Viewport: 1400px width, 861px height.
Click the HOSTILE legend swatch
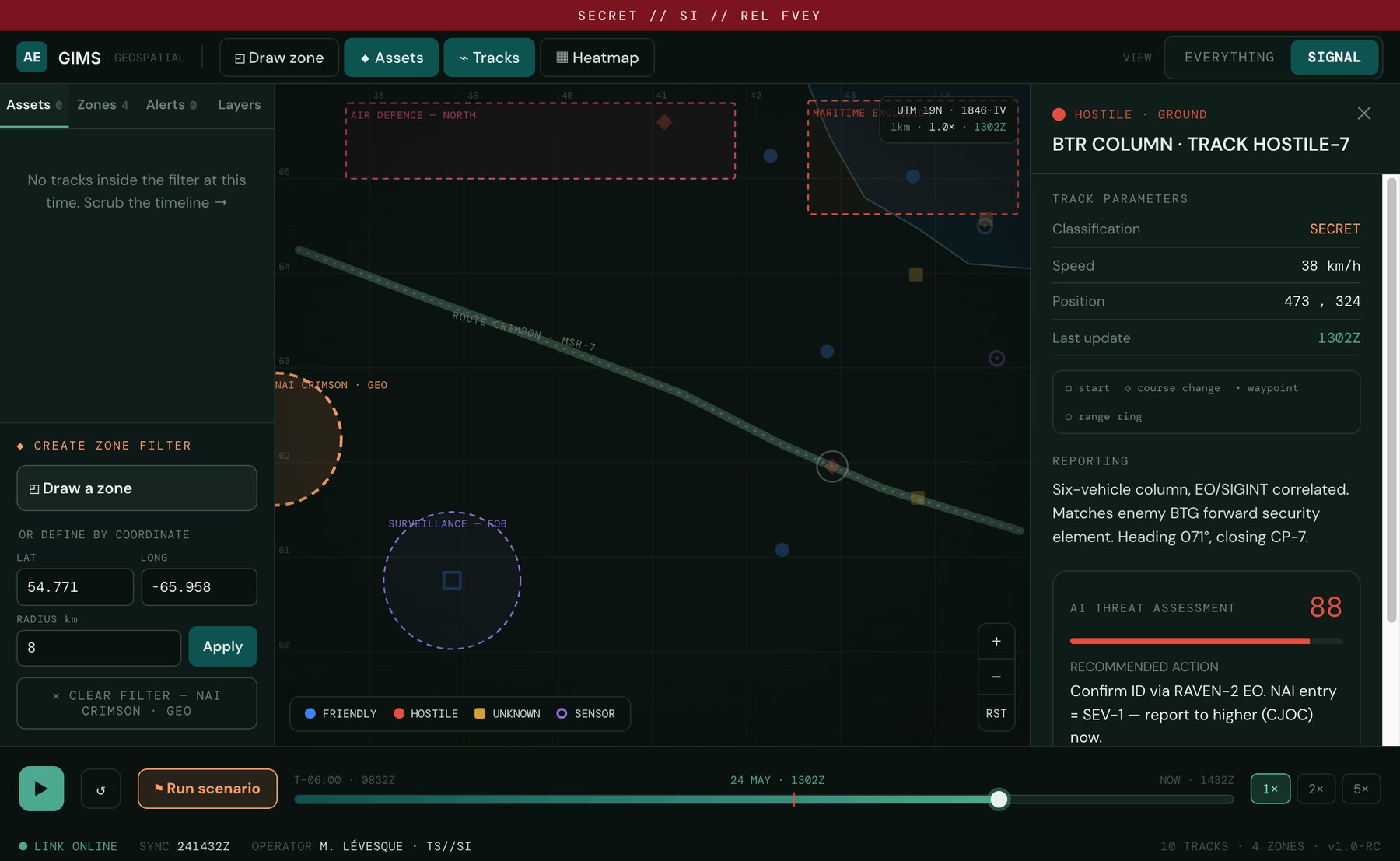point(399,713)
